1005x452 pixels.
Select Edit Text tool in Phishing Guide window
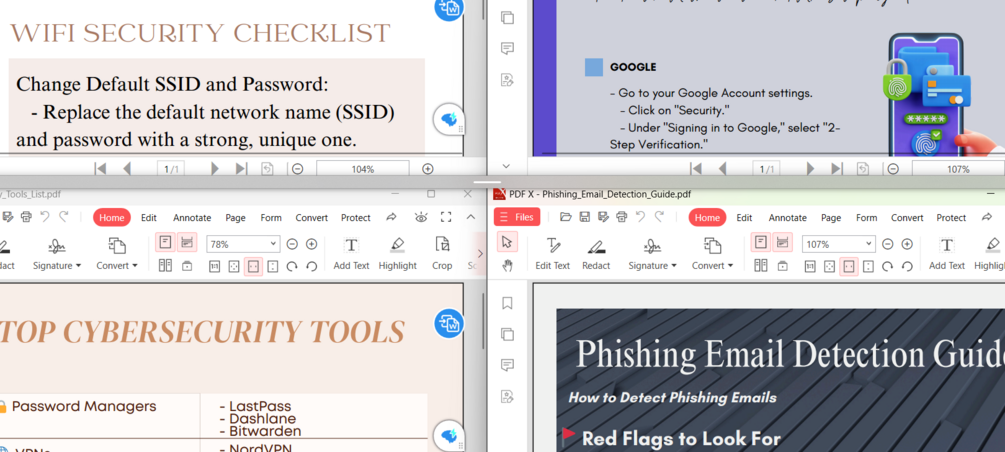click(552, 253)
